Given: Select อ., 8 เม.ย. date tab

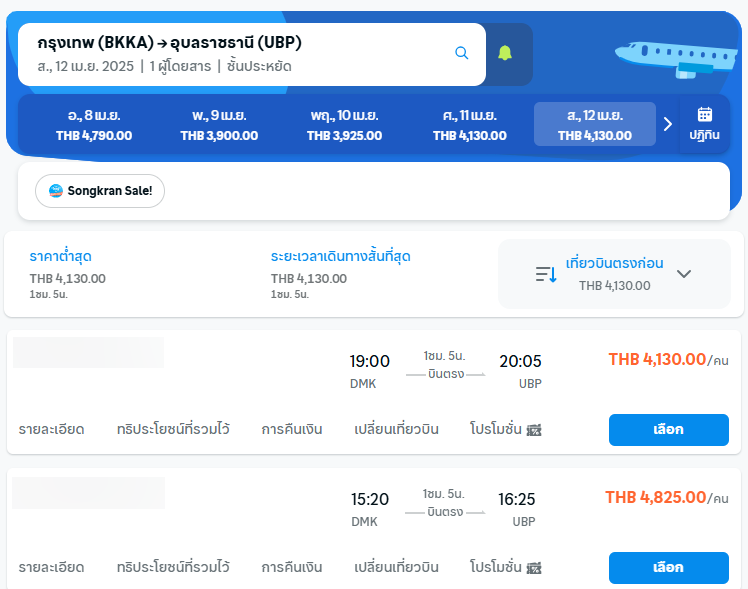Looking at the screenshot, I should 94,125.
